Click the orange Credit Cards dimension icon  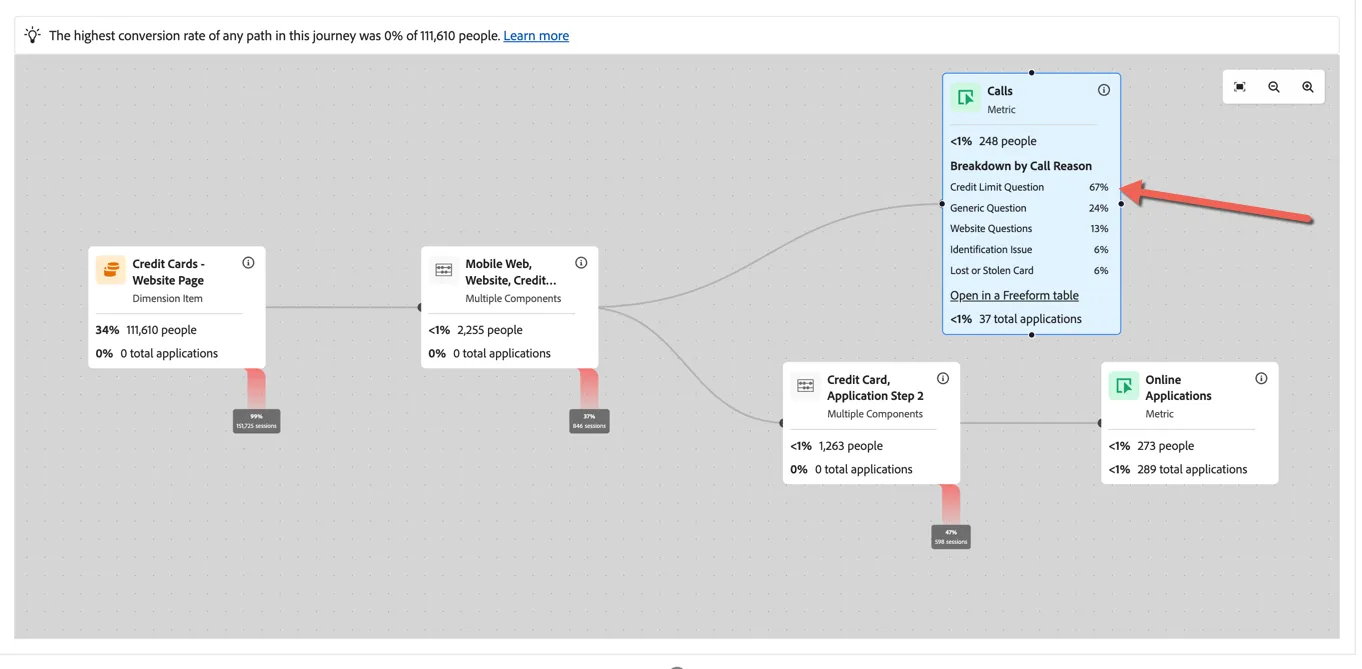(111, 270)
